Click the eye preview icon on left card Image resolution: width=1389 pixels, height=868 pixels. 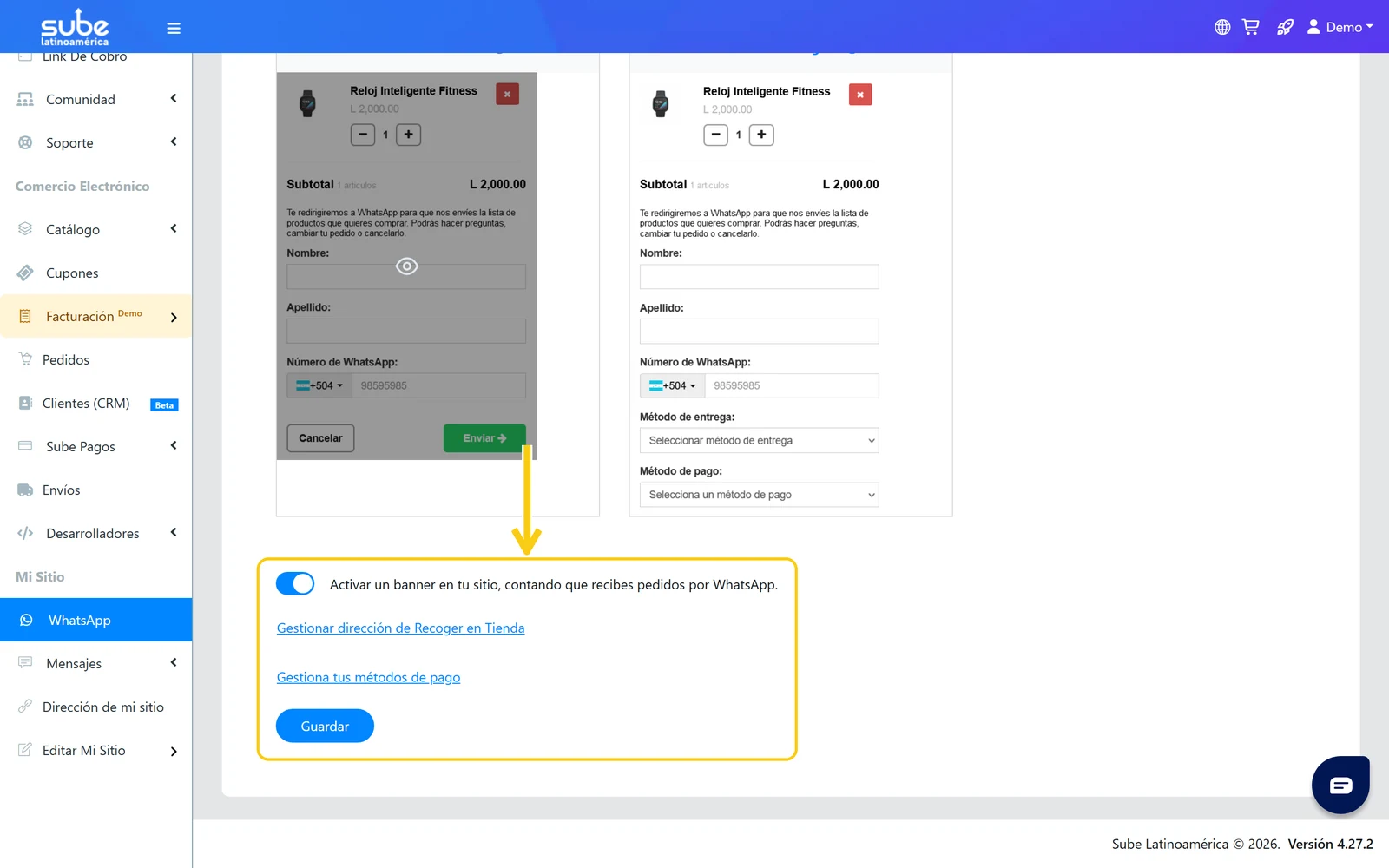pyautogui.click(x=407, y=266)
